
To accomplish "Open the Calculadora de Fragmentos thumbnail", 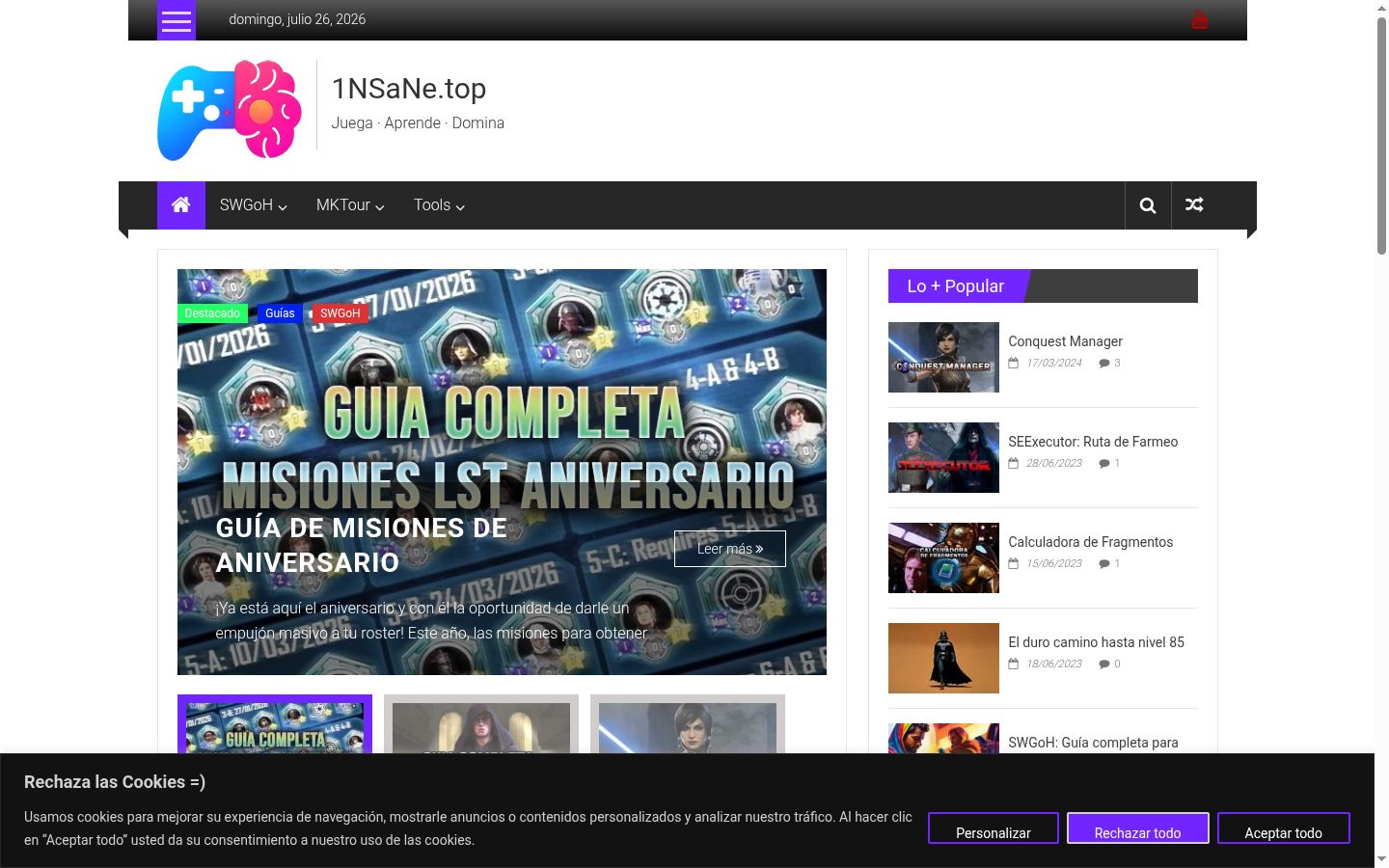I will [x=943, y=557].
